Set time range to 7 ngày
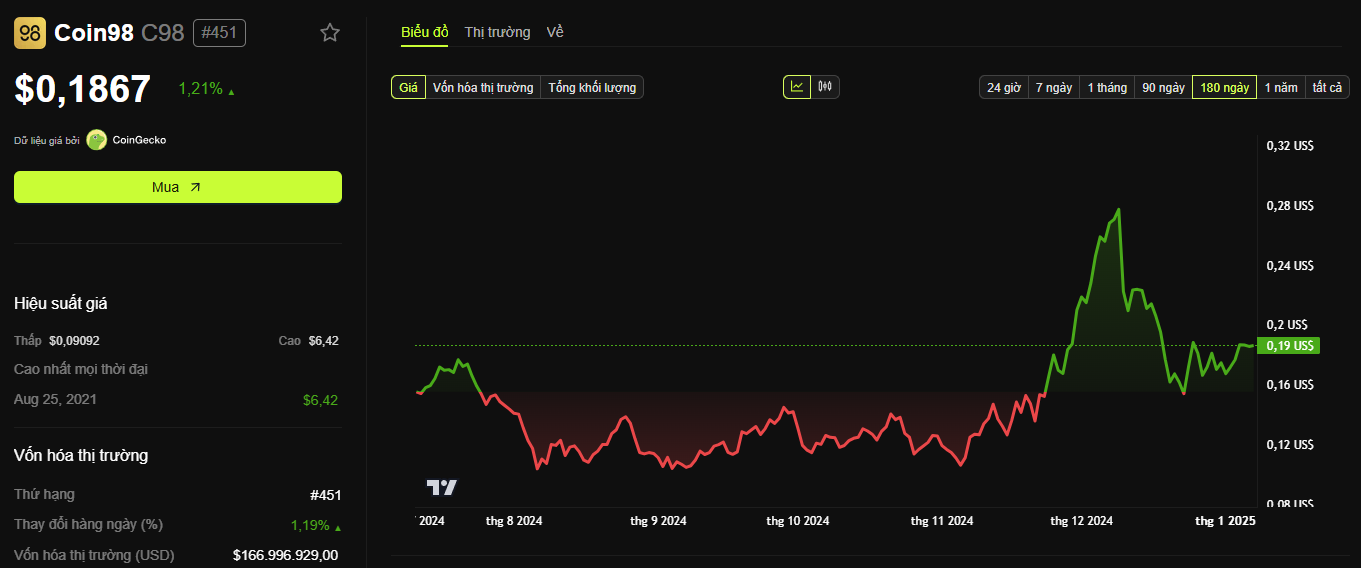The height and width of the screenshot is (568, 1361). [1054, 87]
